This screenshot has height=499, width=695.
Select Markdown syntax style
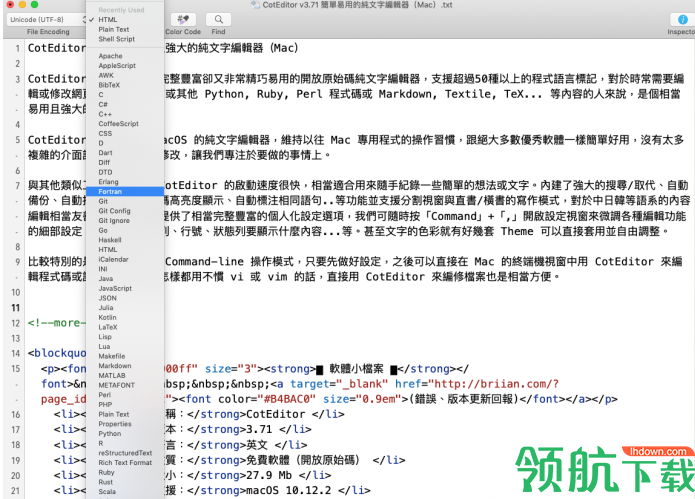tap(115, 366)
